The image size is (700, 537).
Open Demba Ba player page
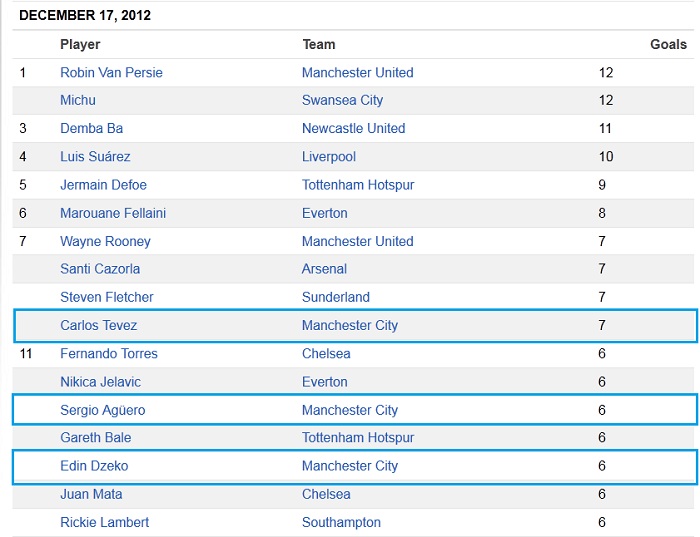[x=92, y=128]
